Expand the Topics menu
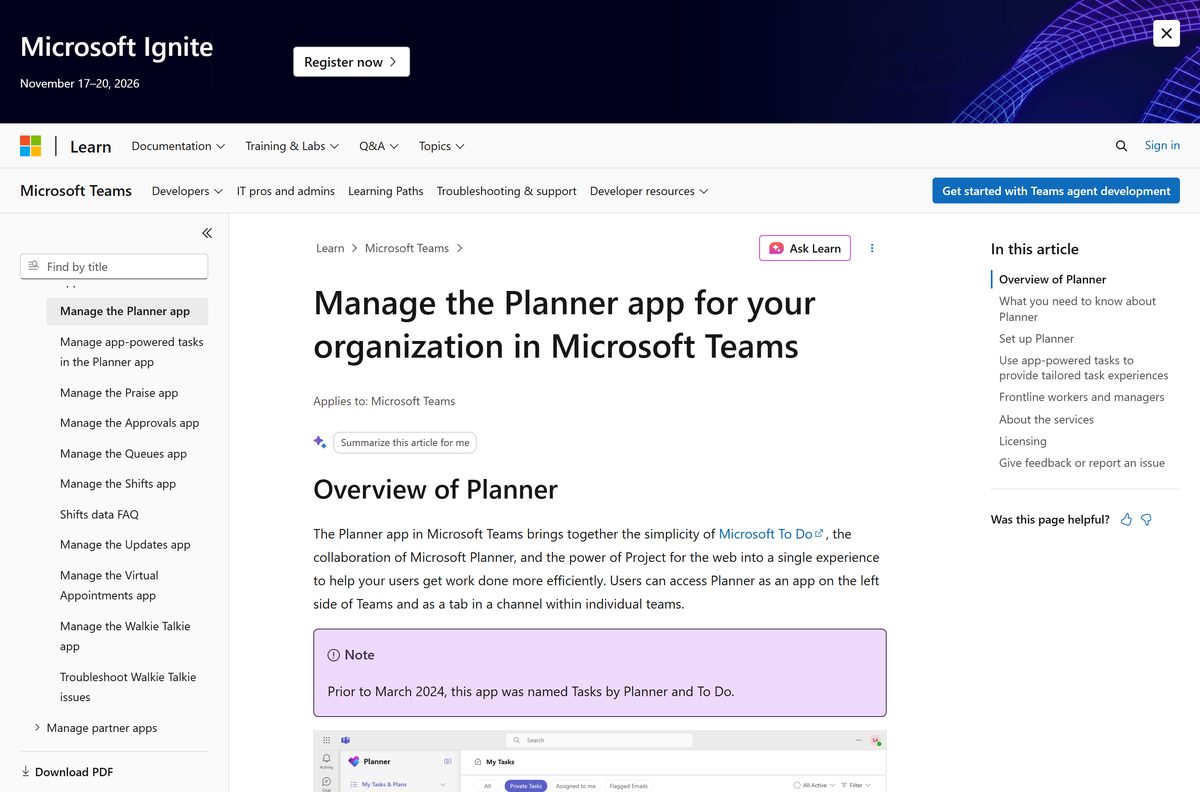Viewport: 1200px width, 792px height. click(x=442, y=146)
